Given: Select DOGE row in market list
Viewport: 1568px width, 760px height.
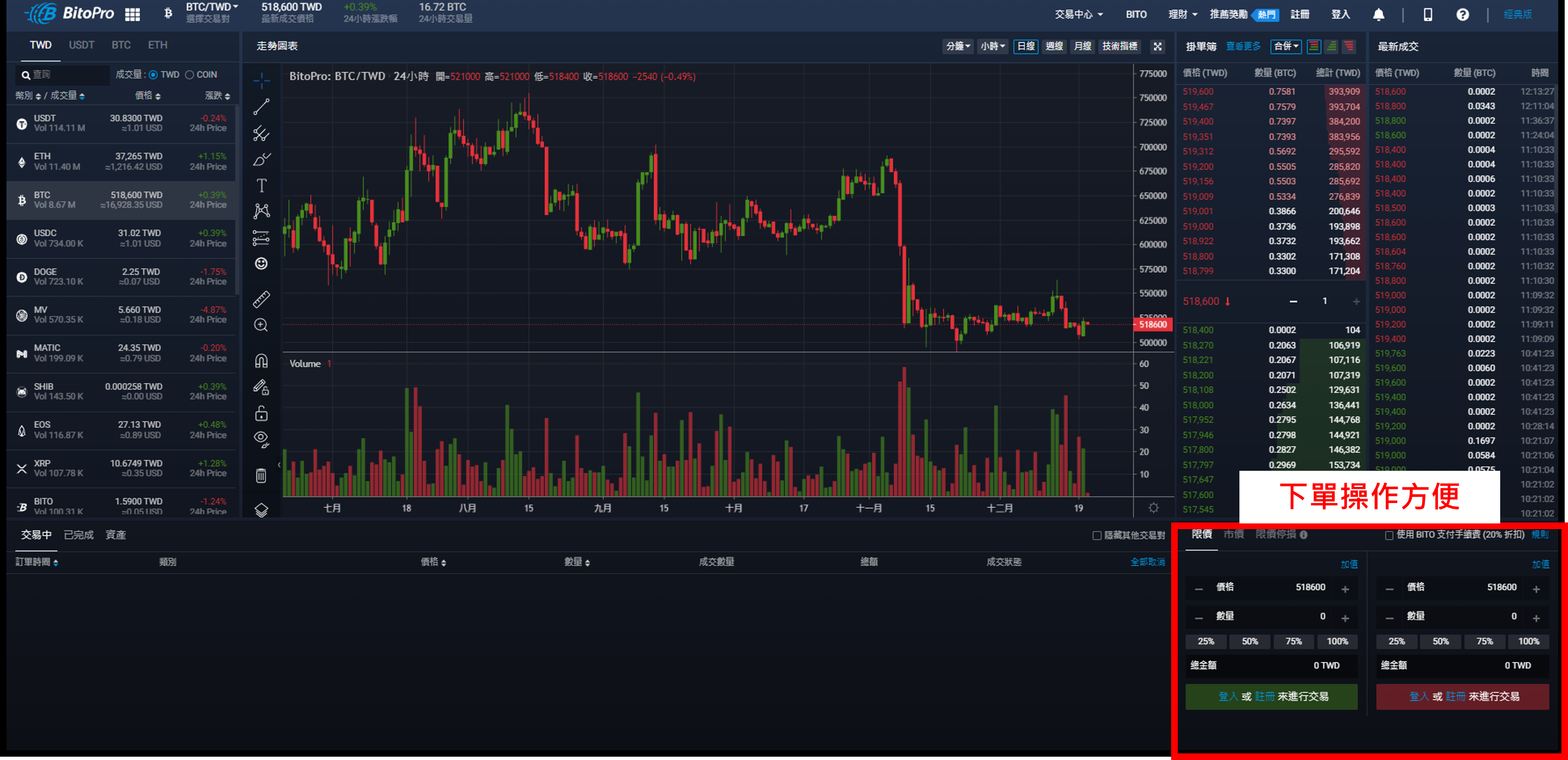Looking at the screenshot, I should point(120,277).
